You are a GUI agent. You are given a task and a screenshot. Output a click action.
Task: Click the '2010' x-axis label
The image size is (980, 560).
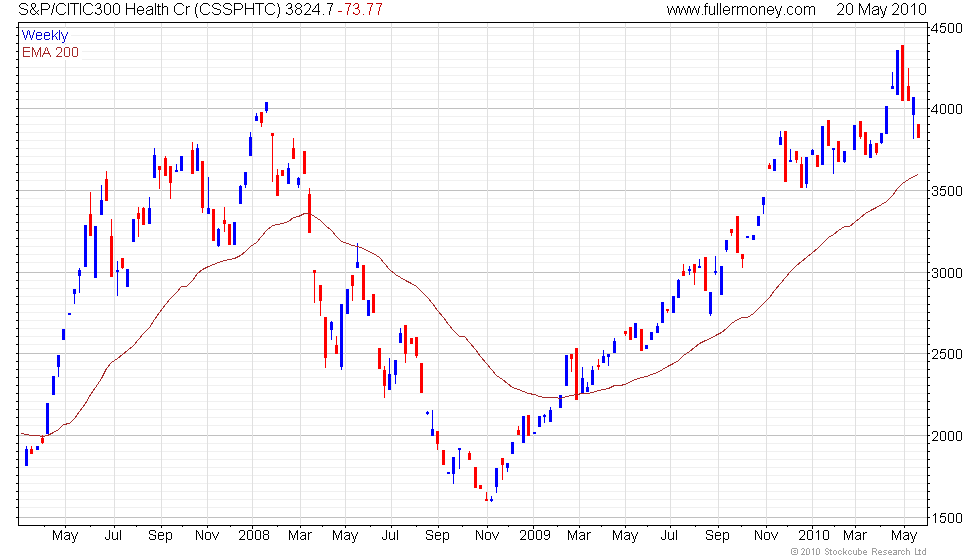pyautogui.click(x=813, y=536)
